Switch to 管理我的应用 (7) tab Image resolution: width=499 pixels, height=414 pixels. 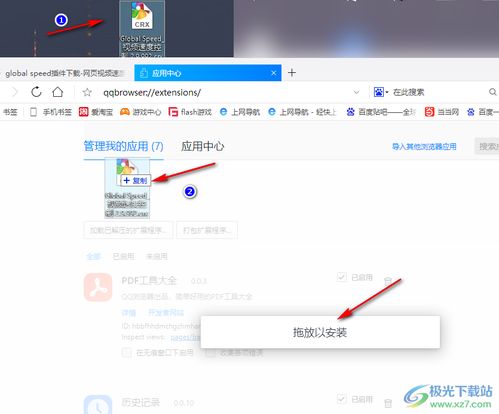123,146
